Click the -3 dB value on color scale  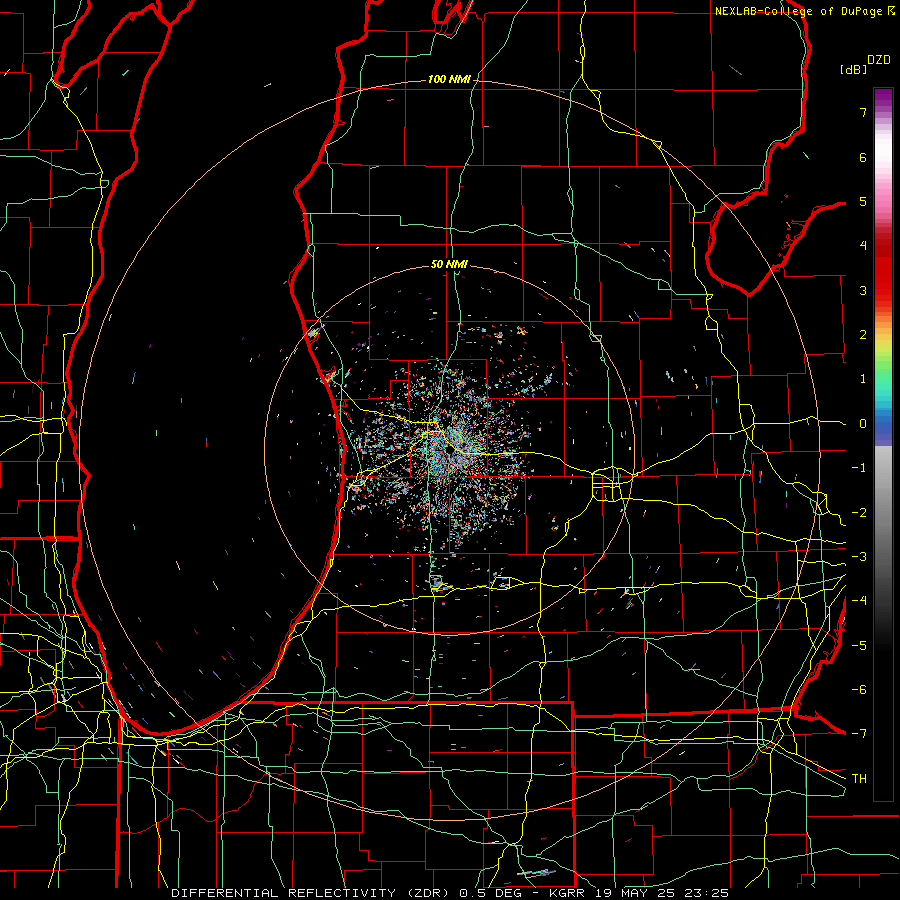click(x=859, y=557)
